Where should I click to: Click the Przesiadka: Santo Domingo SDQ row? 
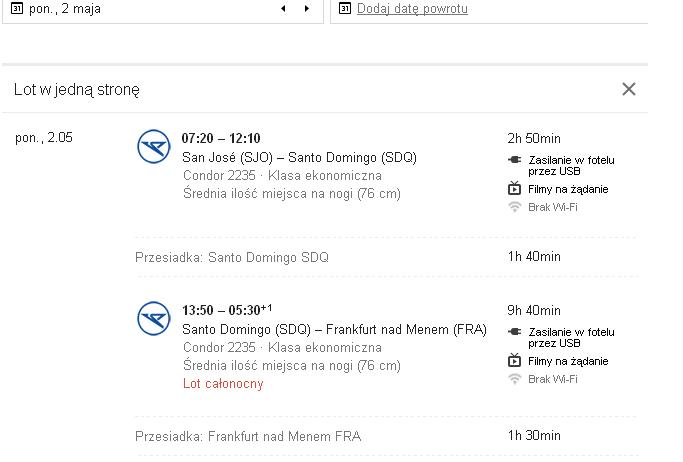click(386, 257)
